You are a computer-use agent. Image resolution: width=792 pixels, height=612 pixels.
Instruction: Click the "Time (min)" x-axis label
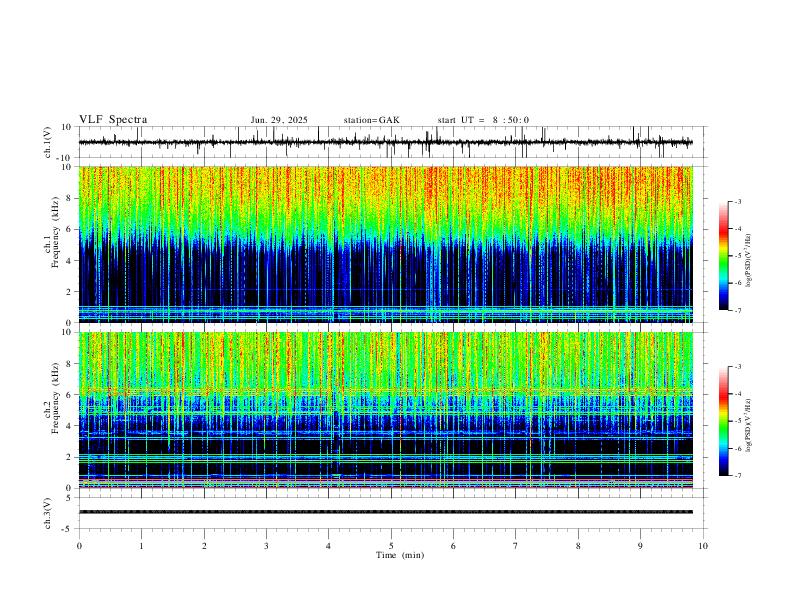point(400,555)
